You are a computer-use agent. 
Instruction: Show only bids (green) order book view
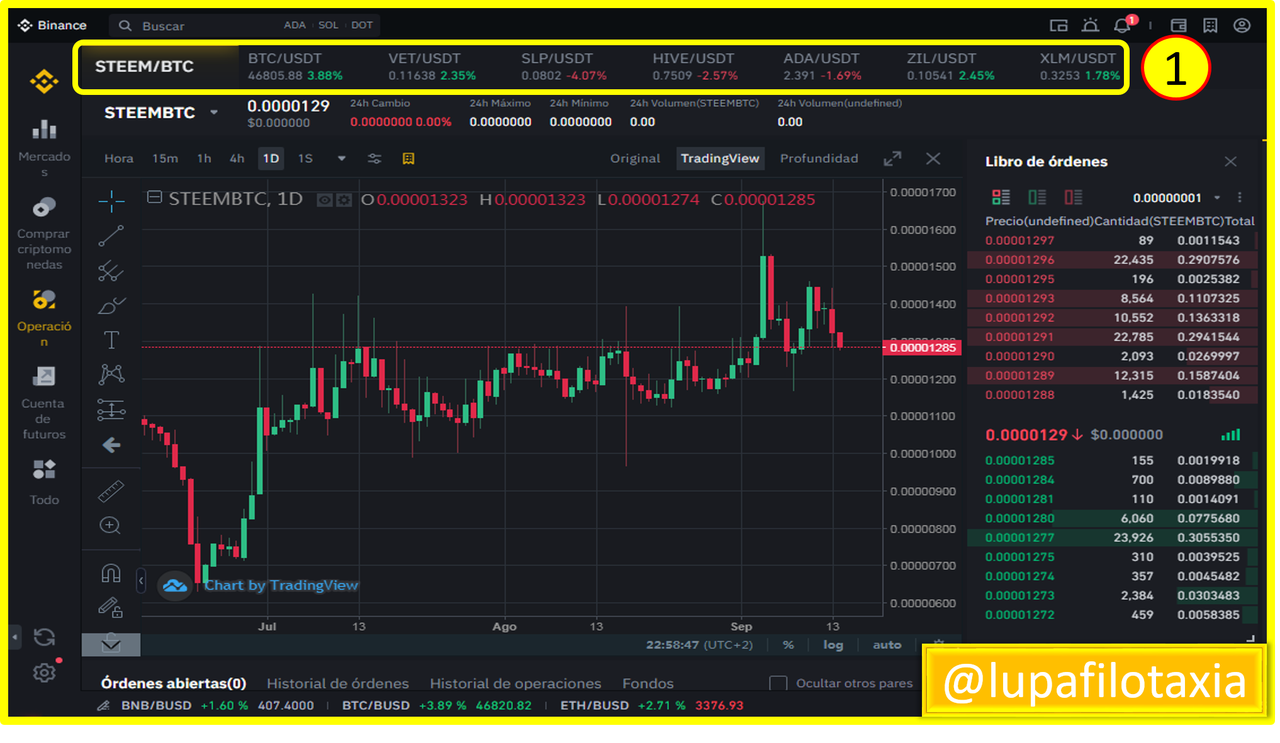coord(1037,197)
